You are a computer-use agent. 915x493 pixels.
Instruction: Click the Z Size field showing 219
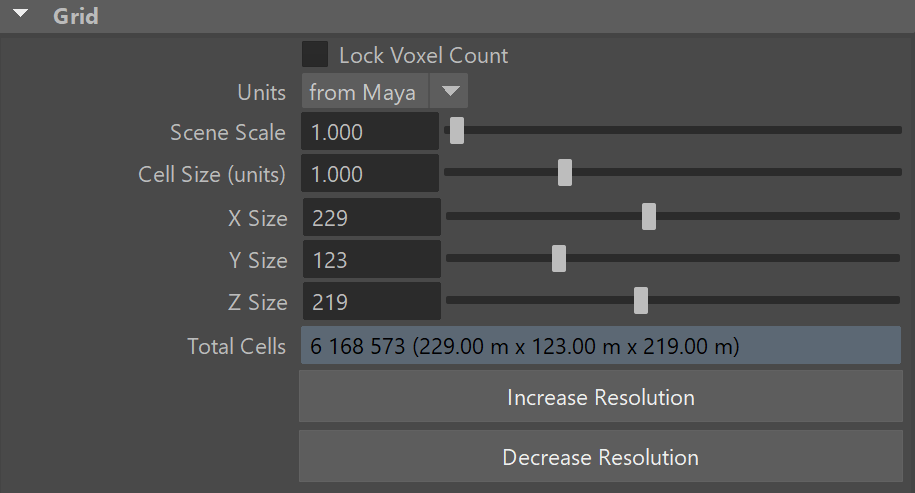pyautogui.click(x=372, y=302)
